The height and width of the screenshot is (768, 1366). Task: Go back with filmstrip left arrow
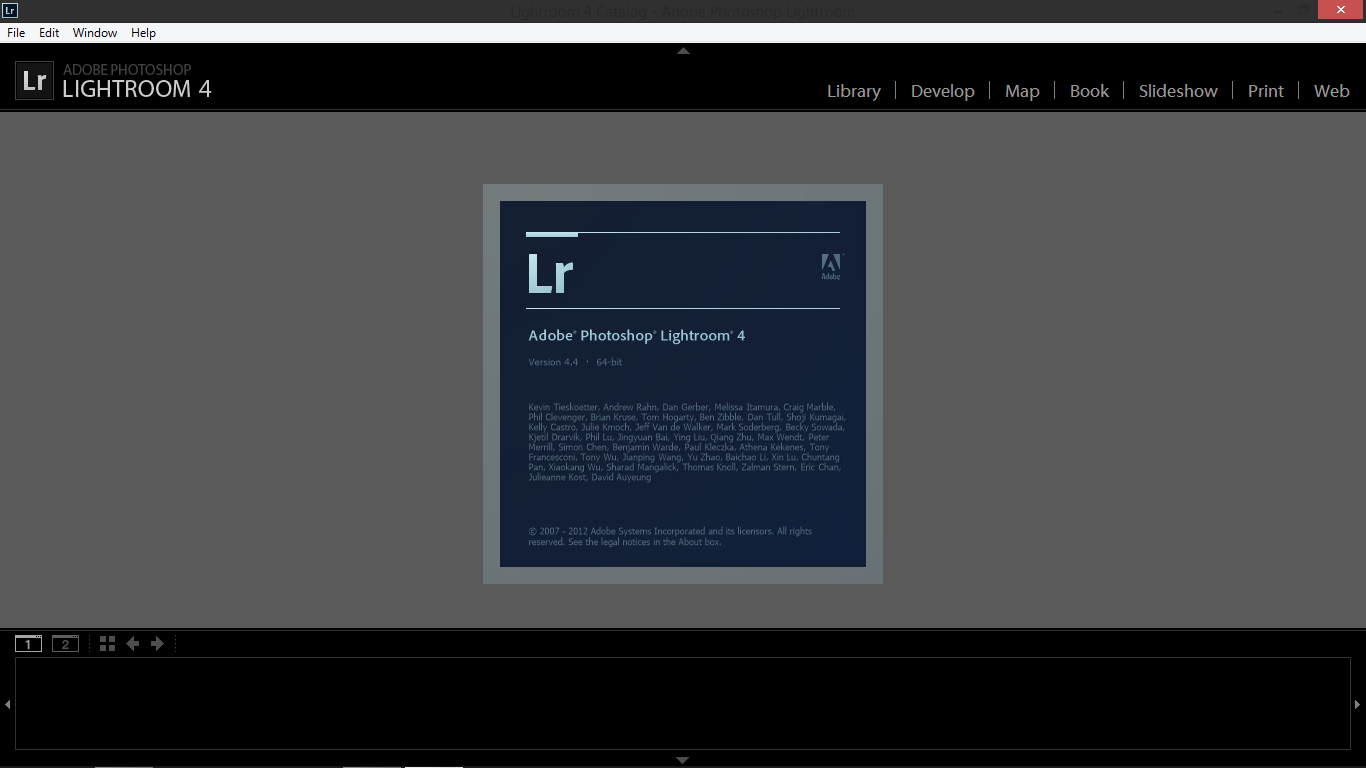tap(132, 643)
